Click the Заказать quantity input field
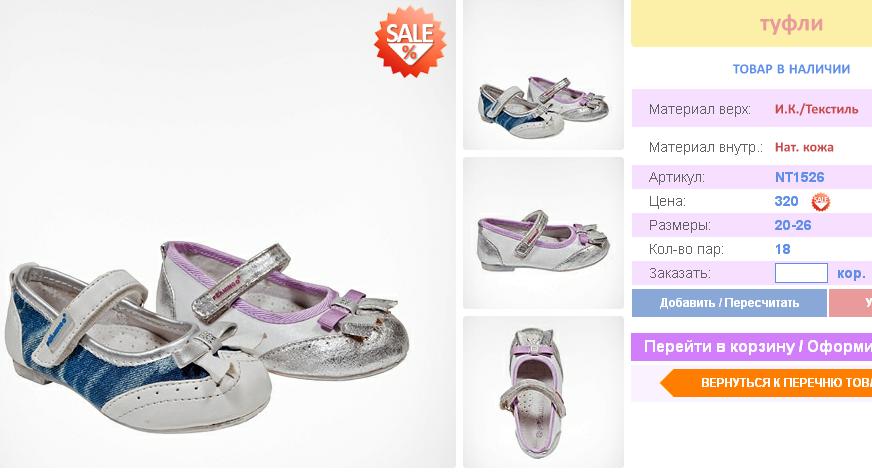The height and width of the screenshot is (474, 872). 801,273
